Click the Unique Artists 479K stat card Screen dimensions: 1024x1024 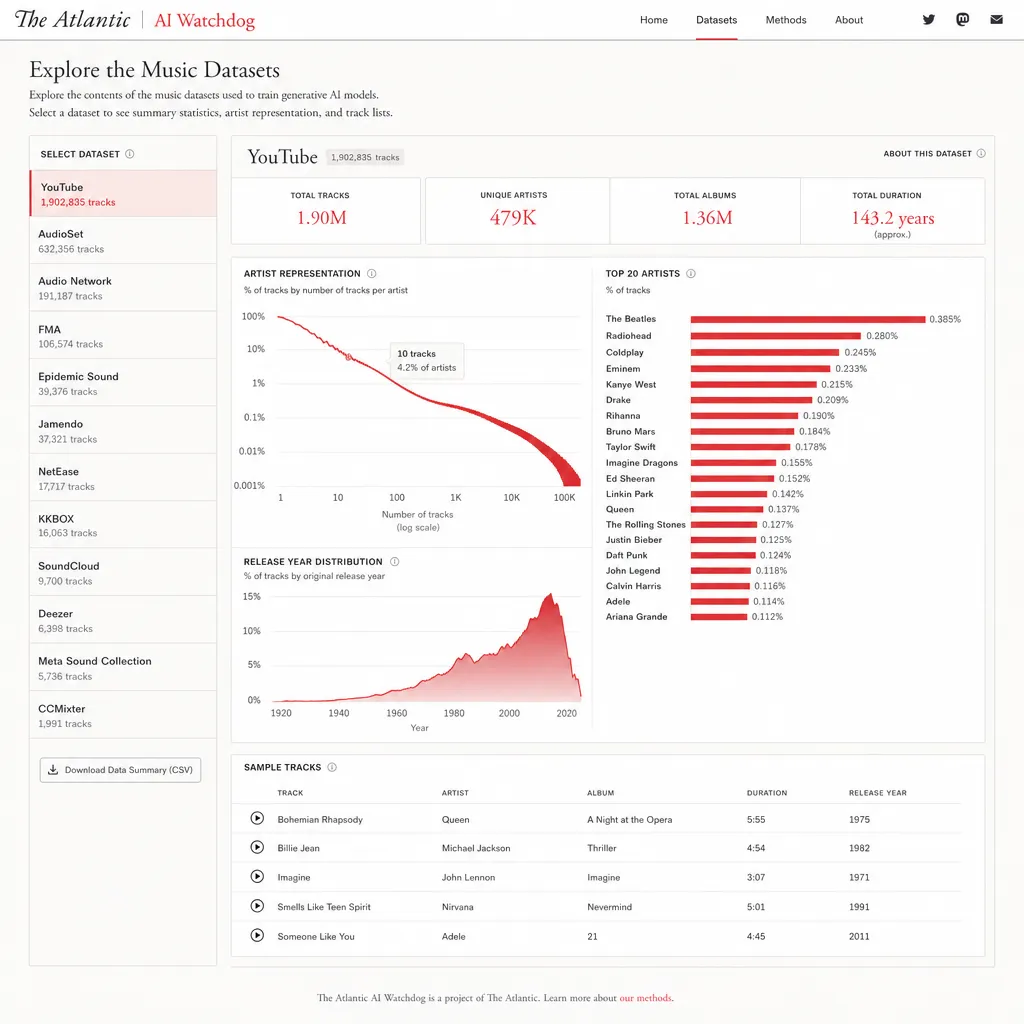point(517,211)
